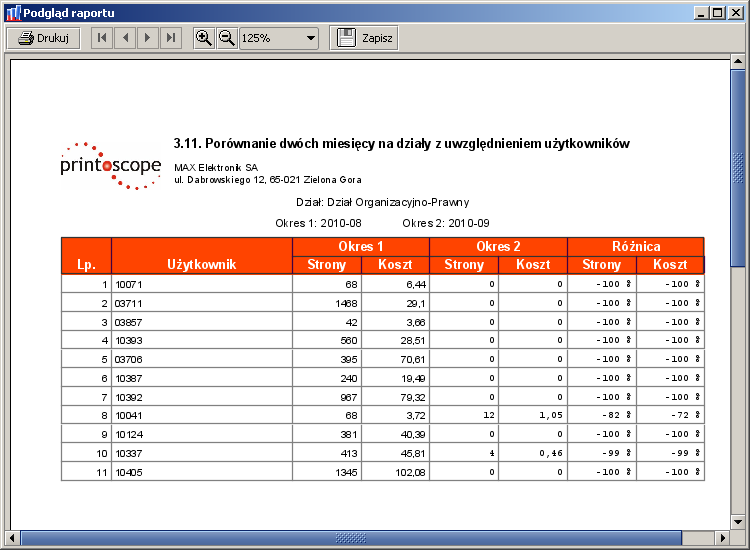Jump to the last report page
750x550 pixels.
coord(171,38)
